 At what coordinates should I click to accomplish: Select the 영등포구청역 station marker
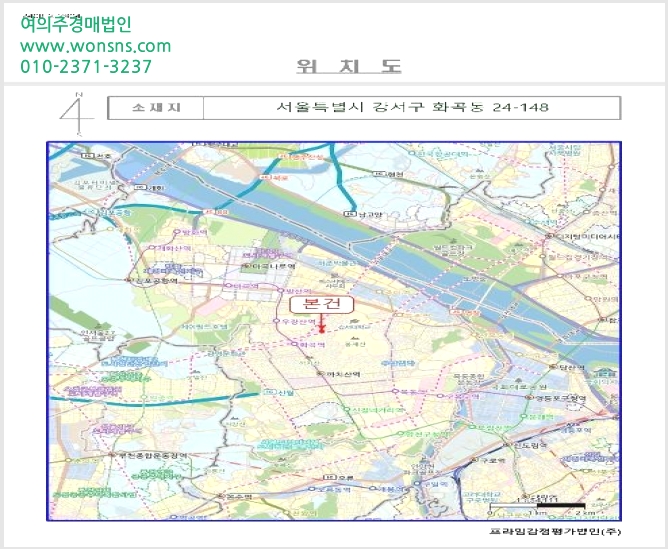click(530, 397)
